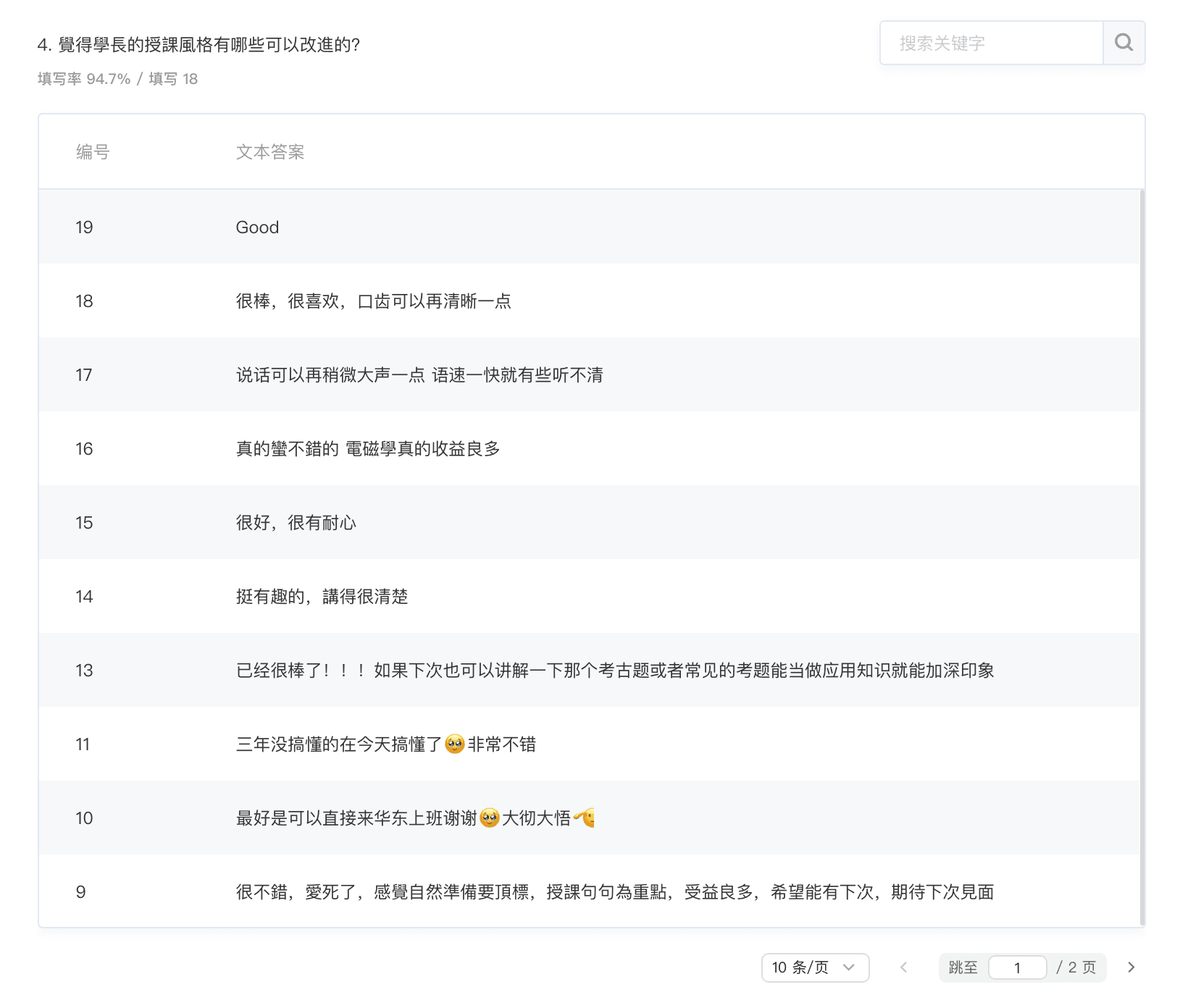Click the "挺有趣的，講得很清楚" answer
This screenshot has height=1008, width=1201.
point(322,597)
